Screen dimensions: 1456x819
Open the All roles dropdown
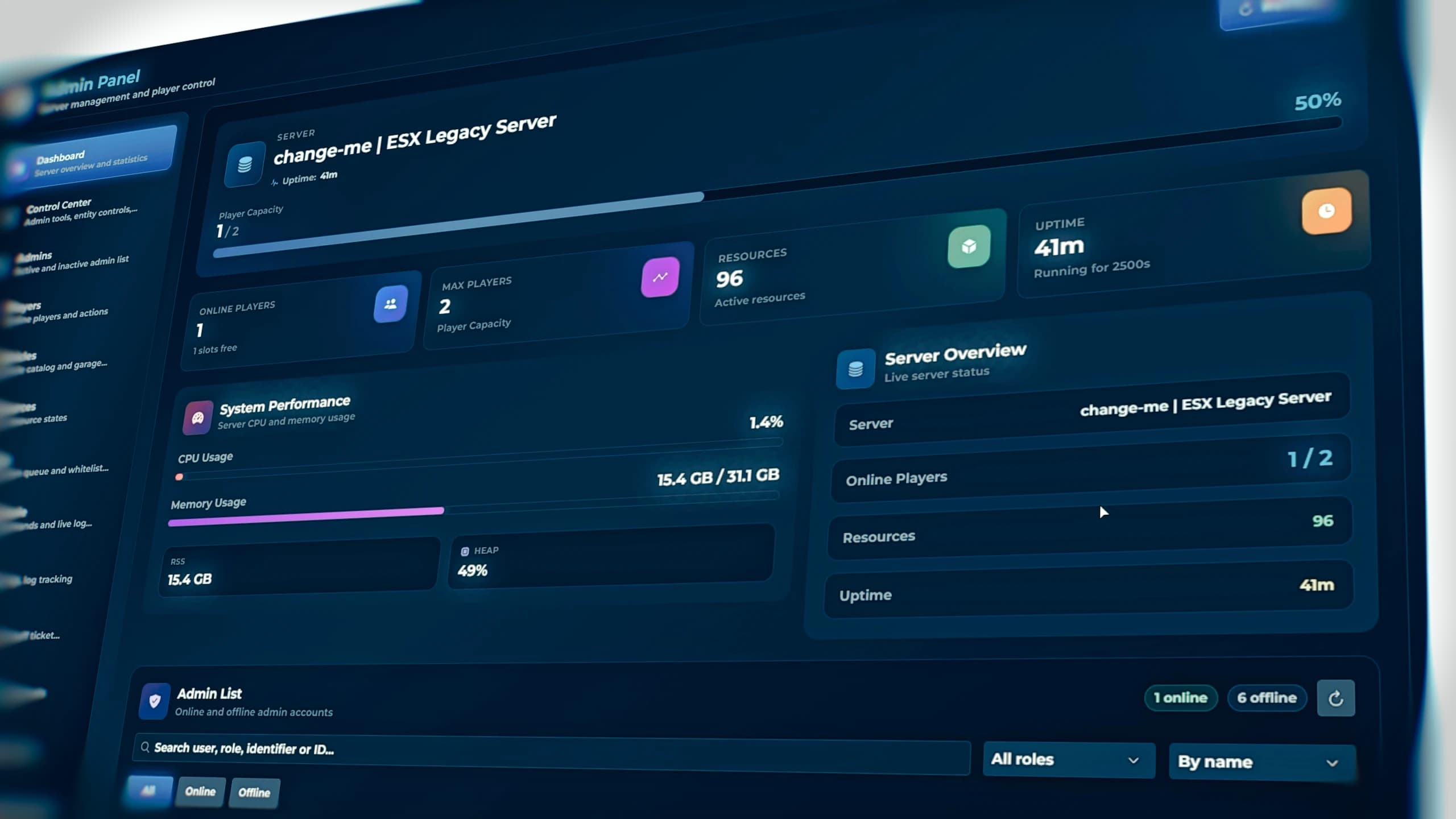pyautogui.click(x=1069, y=759)
